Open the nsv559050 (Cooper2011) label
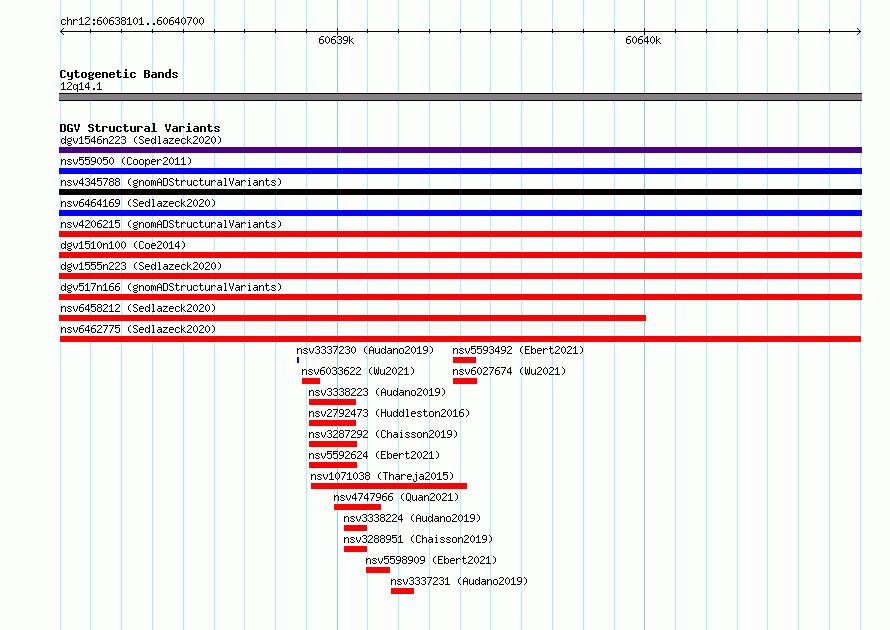Screen dimensions: 890x630 point(126,161)
